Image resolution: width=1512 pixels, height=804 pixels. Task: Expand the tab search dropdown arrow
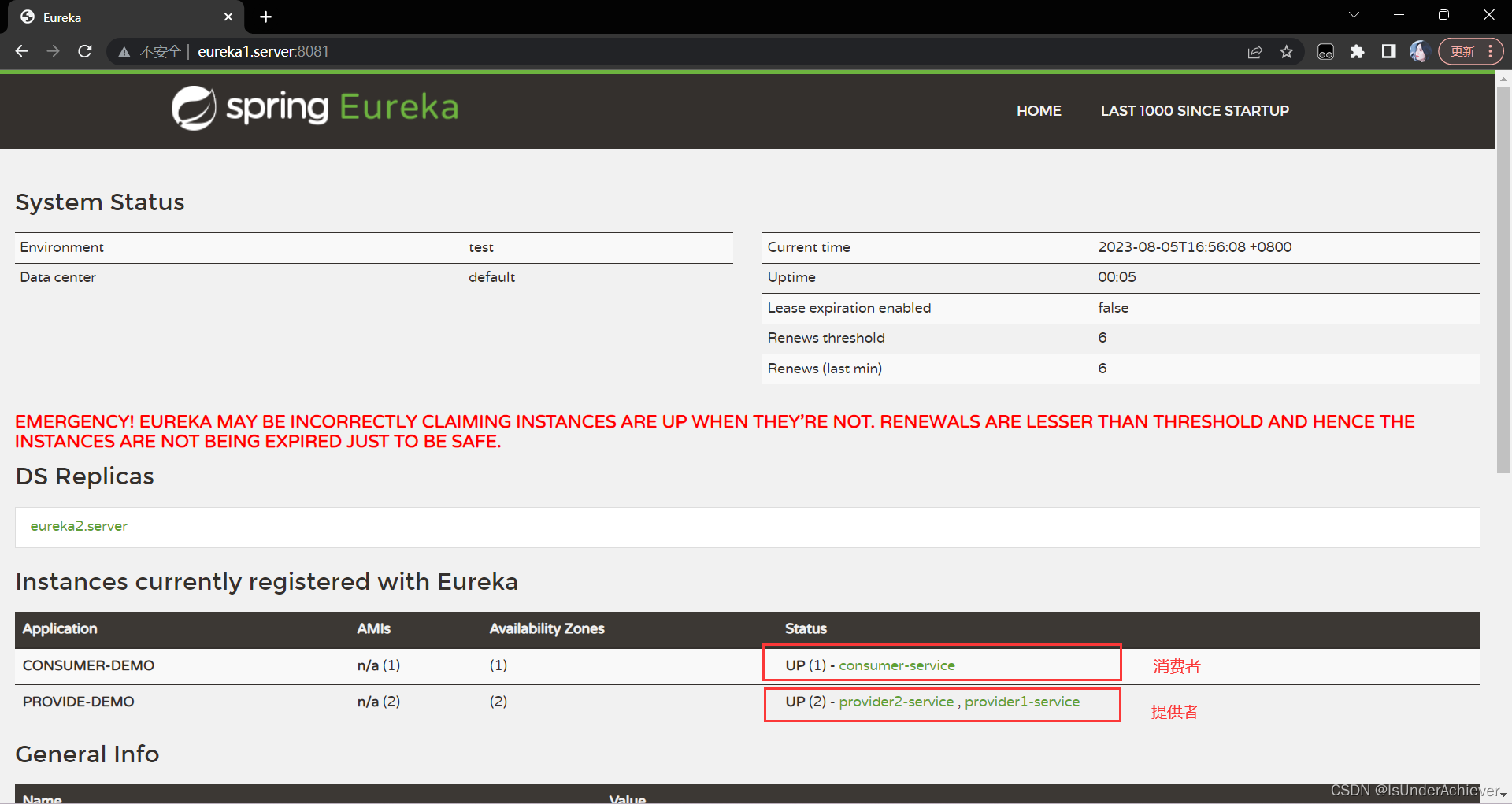tap(1354, 15)
